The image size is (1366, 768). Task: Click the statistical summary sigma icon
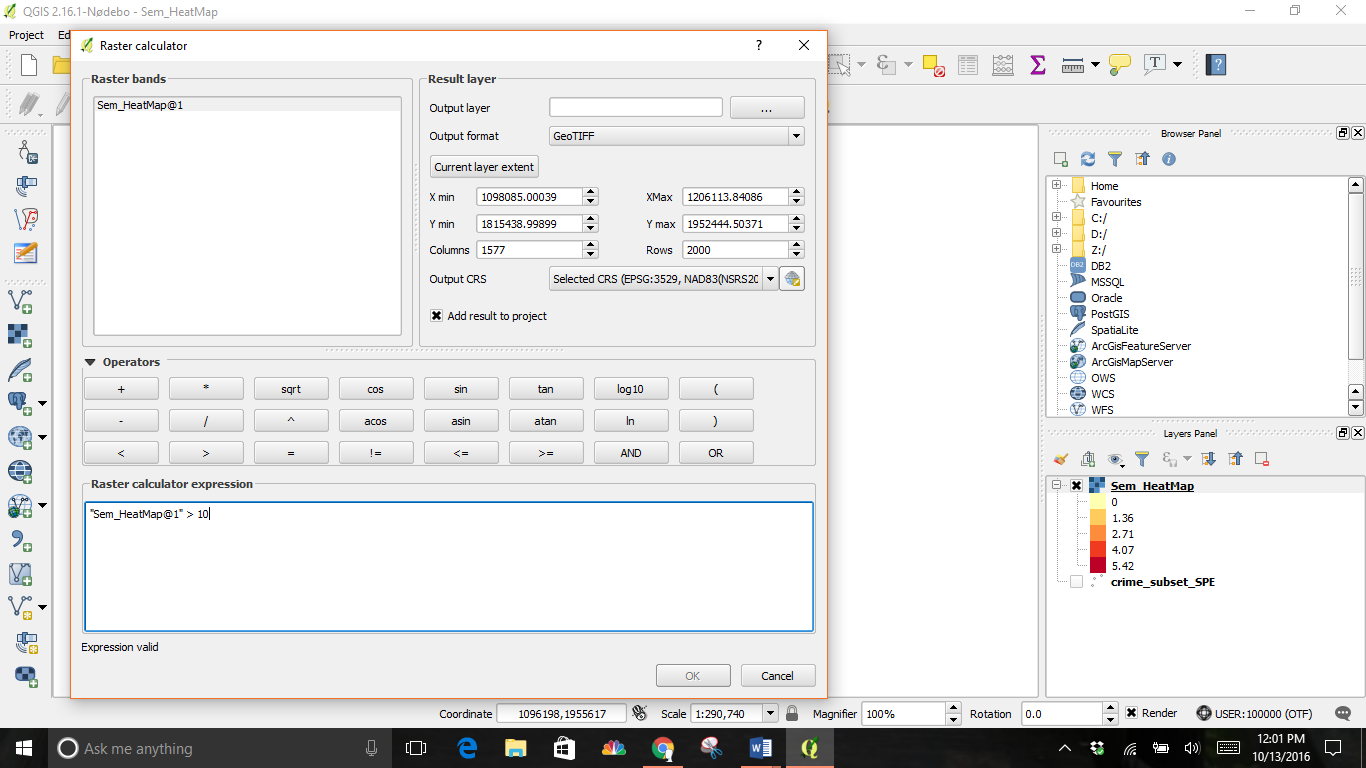click(x=1037, y=65)
